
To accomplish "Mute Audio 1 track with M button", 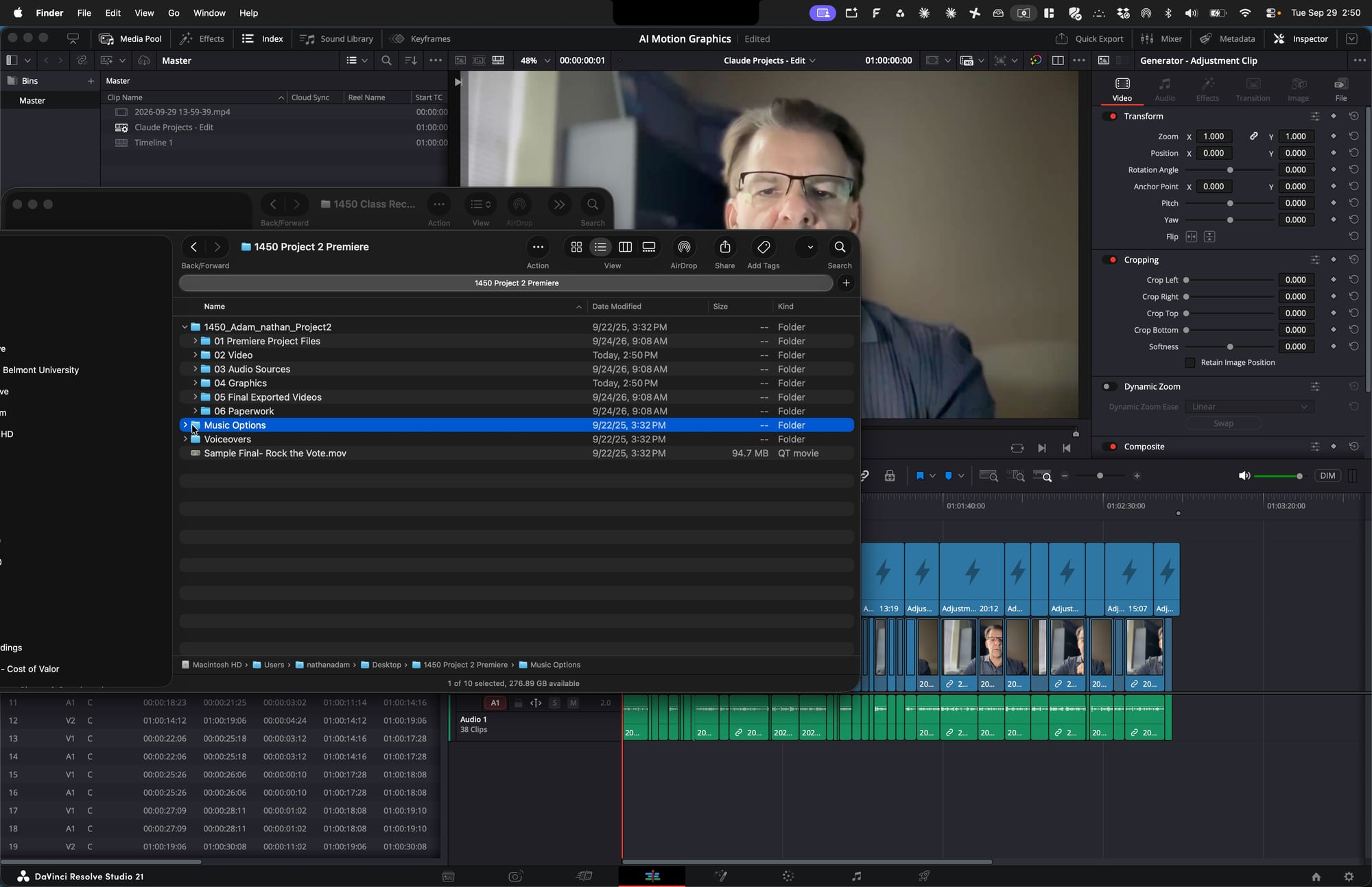I will tap(573, 703).
